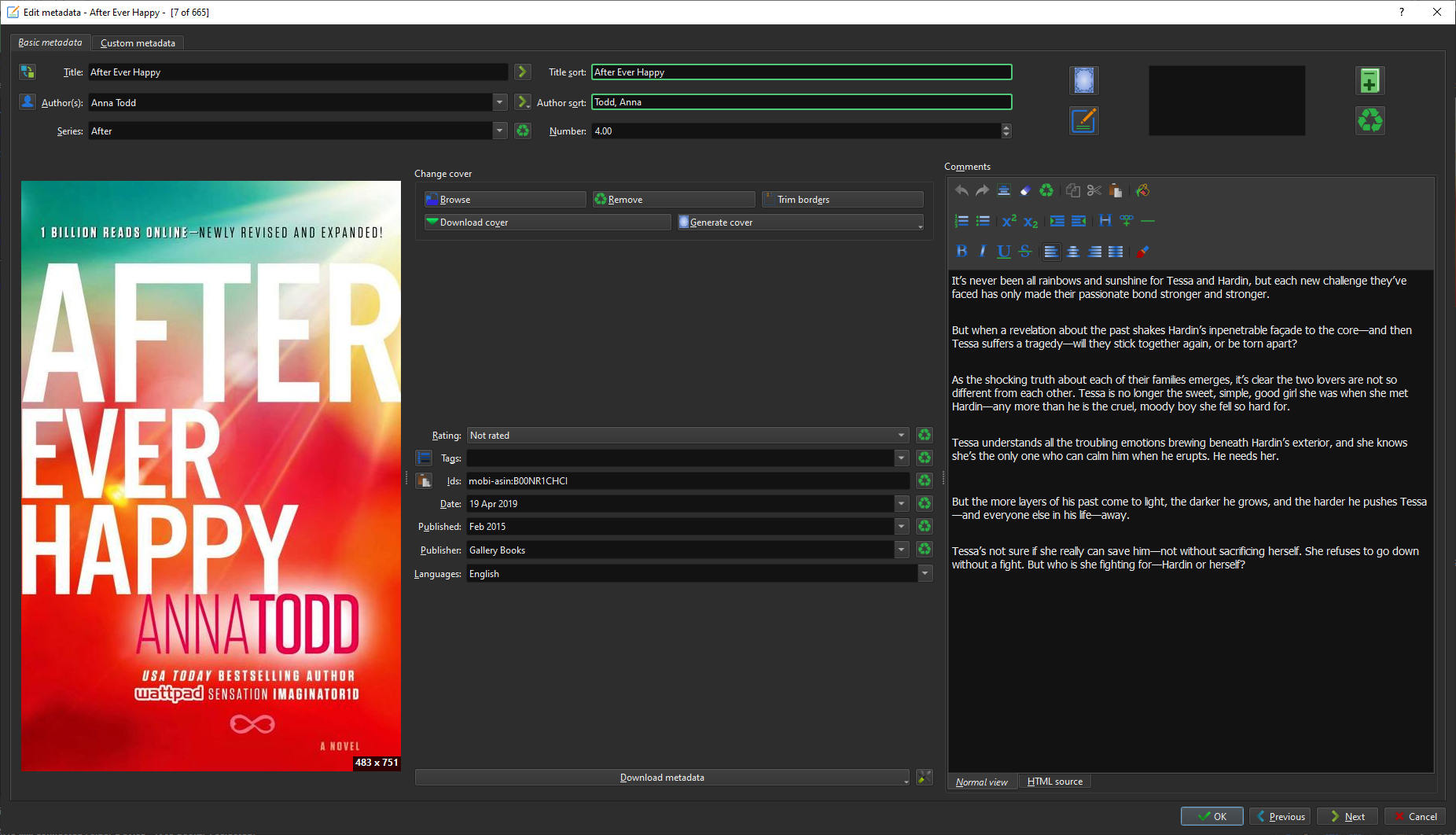Paste into the Ids field

pyautogui.click(x=424, y=480)
